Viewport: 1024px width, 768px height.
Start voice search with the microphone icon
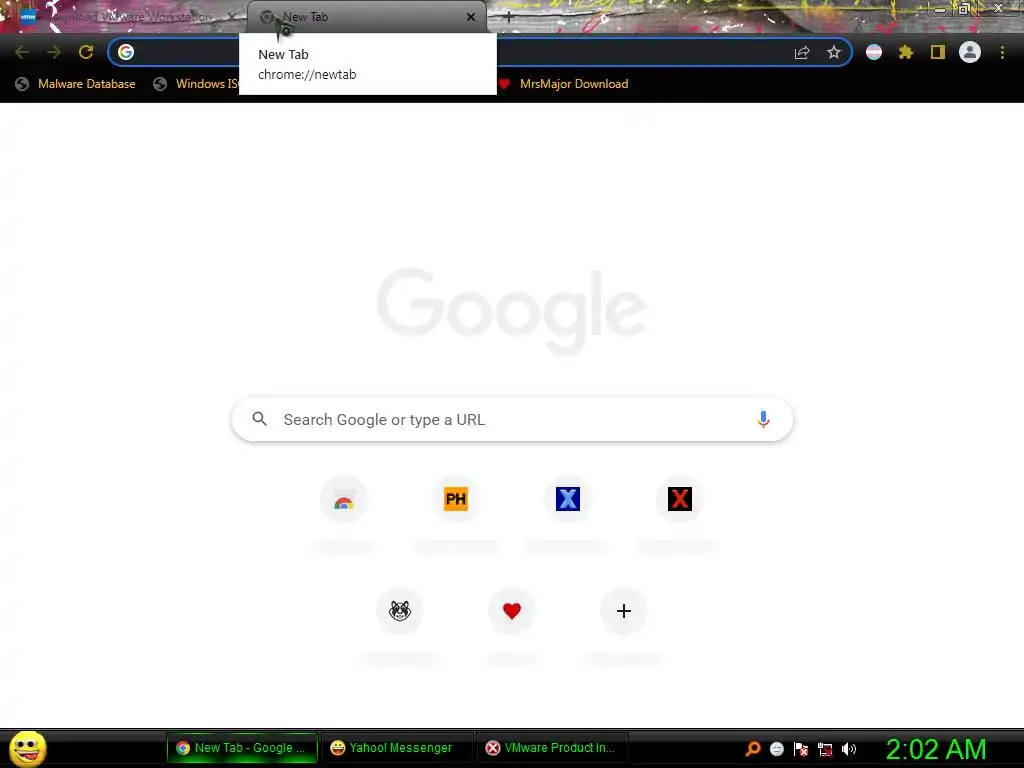coord(763,419)
